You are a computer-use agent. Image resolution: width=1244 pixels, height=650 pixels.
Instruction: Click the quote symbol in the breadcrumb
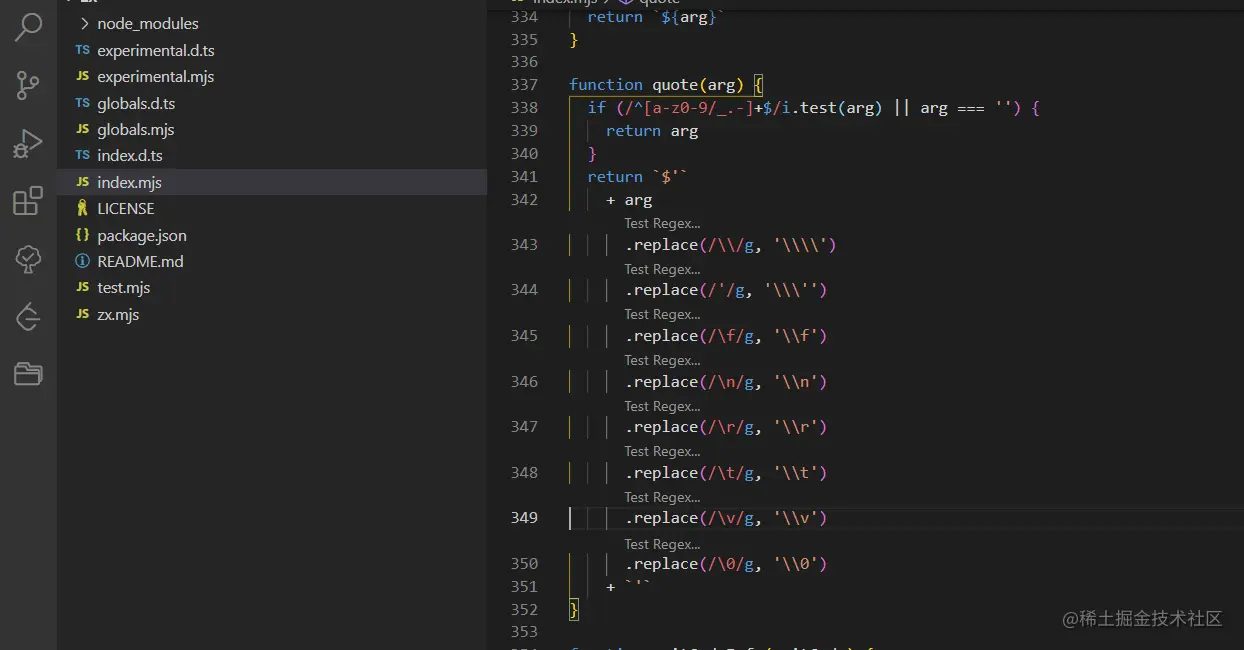click(649, 3)
